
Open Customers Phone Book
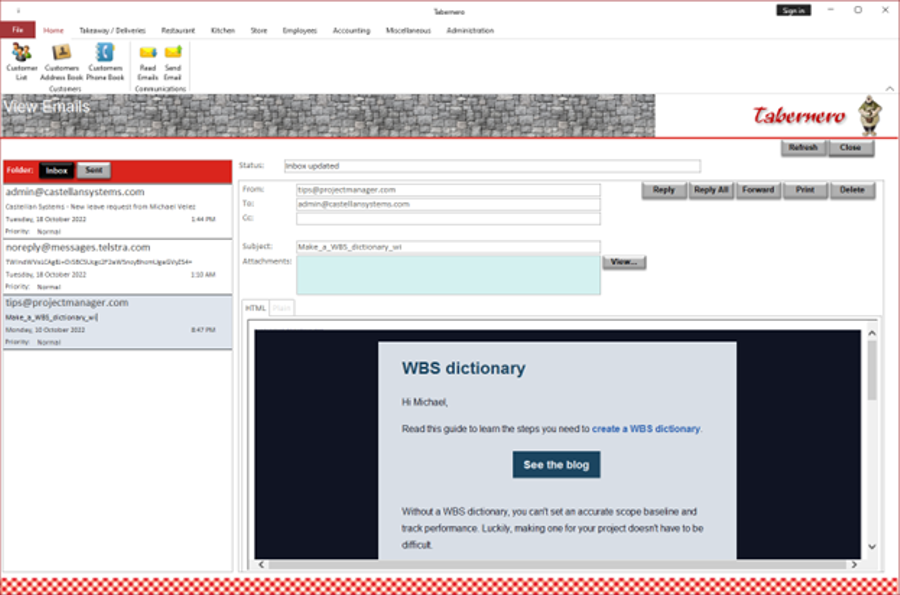pos(105,62)
